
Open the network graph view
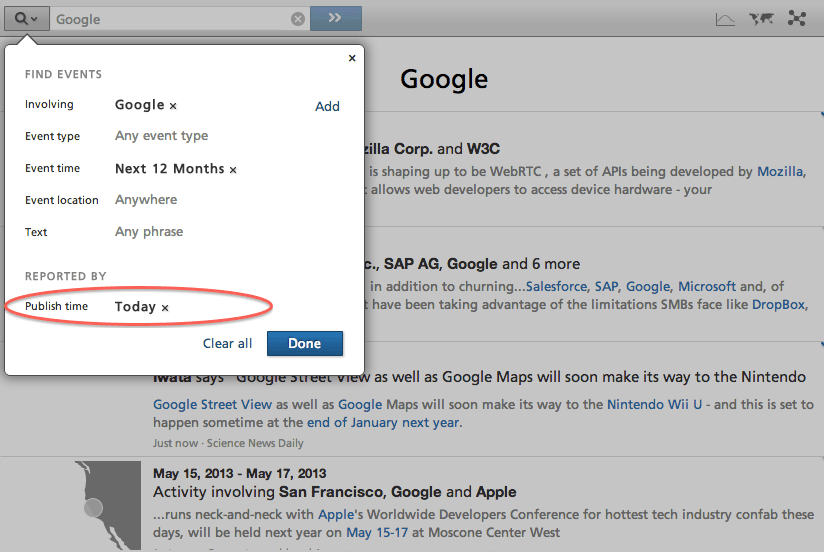click(x=797, y=18)
